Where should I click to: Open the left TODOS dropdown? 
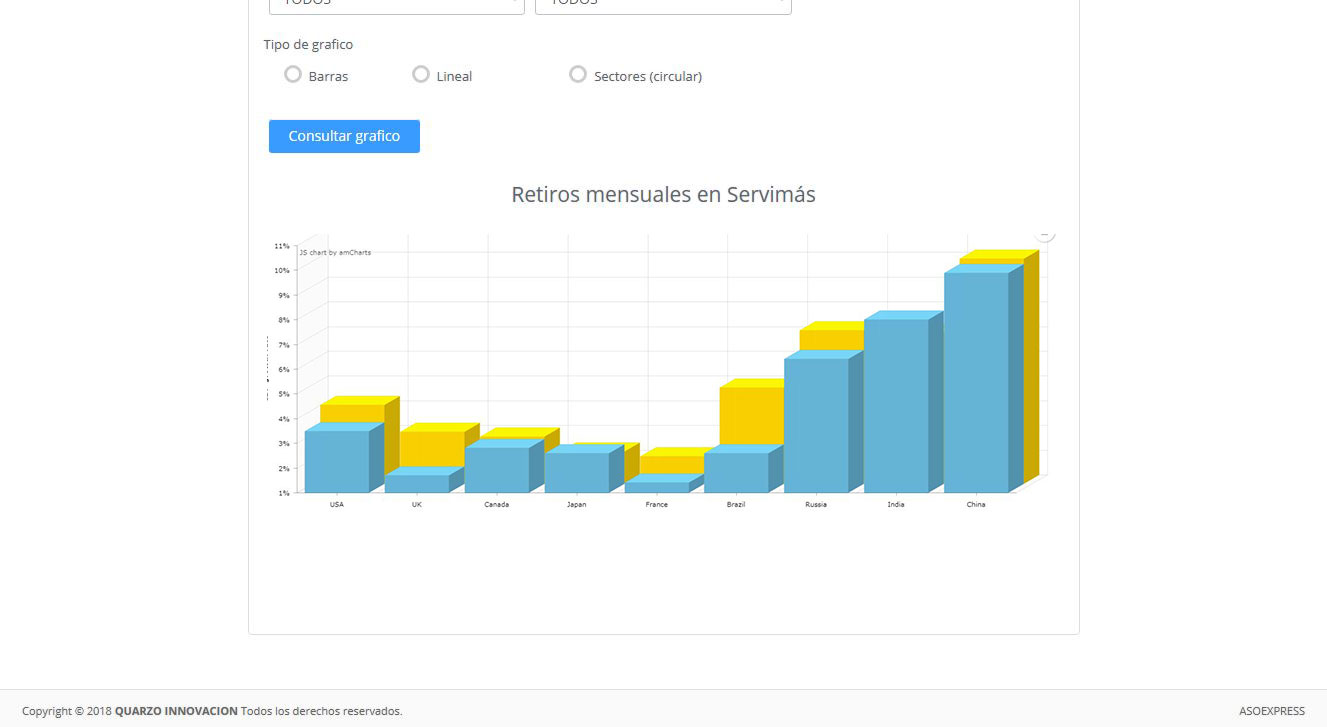pyautogui.click(x=397, y=4)
